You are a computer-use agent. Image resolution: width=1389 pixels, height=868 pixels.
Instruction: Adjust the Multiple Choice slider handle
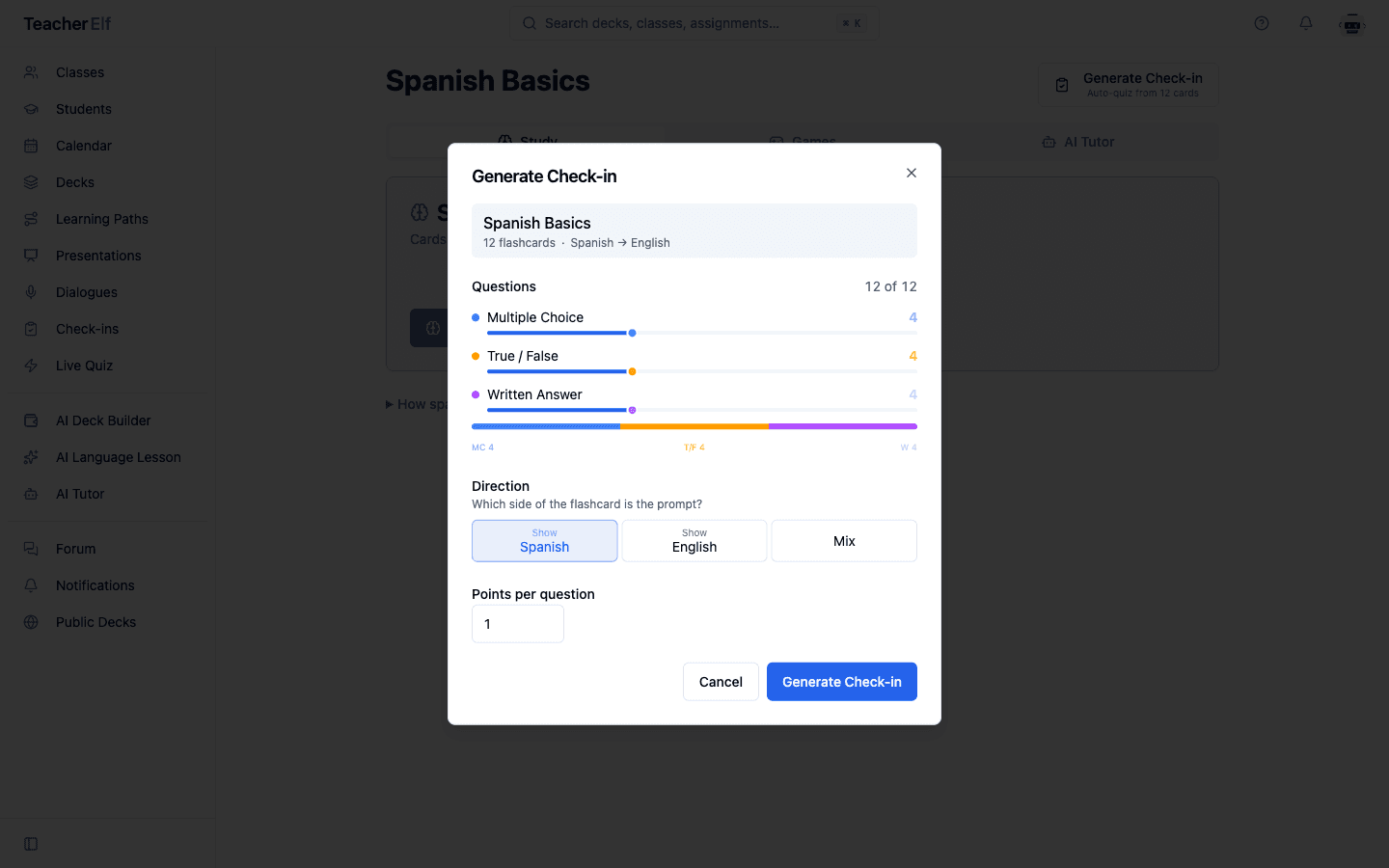[632, 333]
